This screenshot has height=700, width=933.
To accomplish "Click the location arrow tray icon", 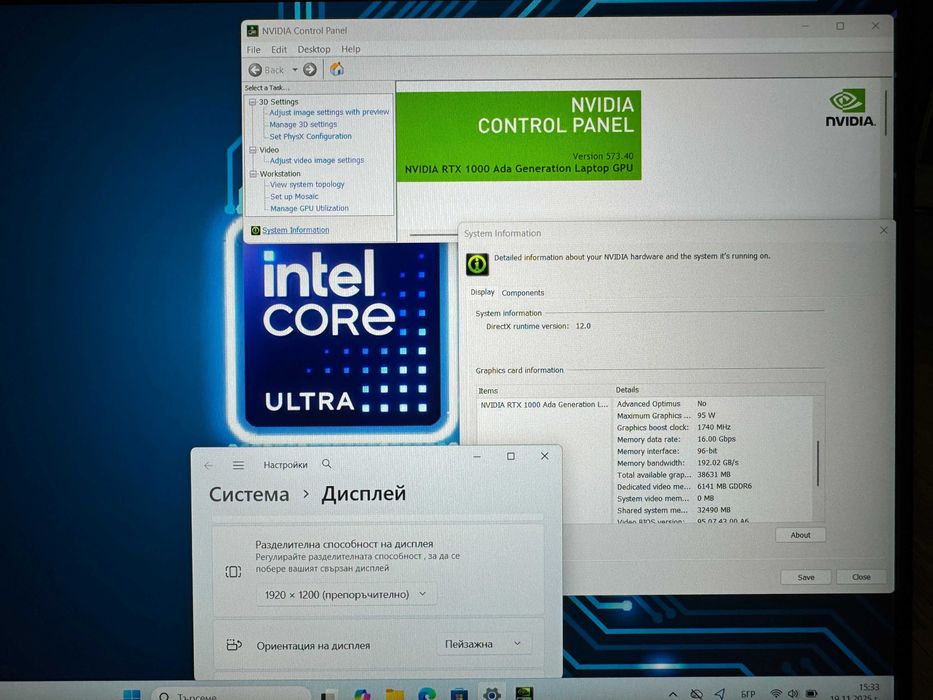I will point(719,694).
